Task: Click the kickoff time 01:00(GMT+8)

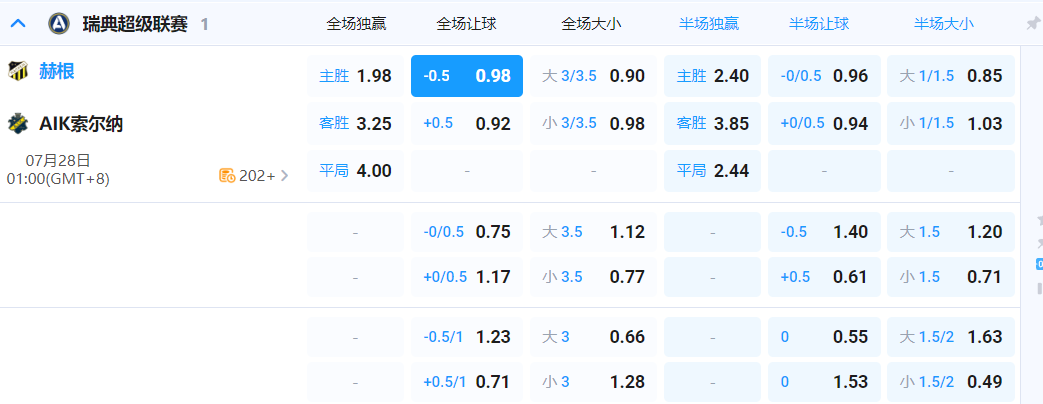Action: (58, 178)
